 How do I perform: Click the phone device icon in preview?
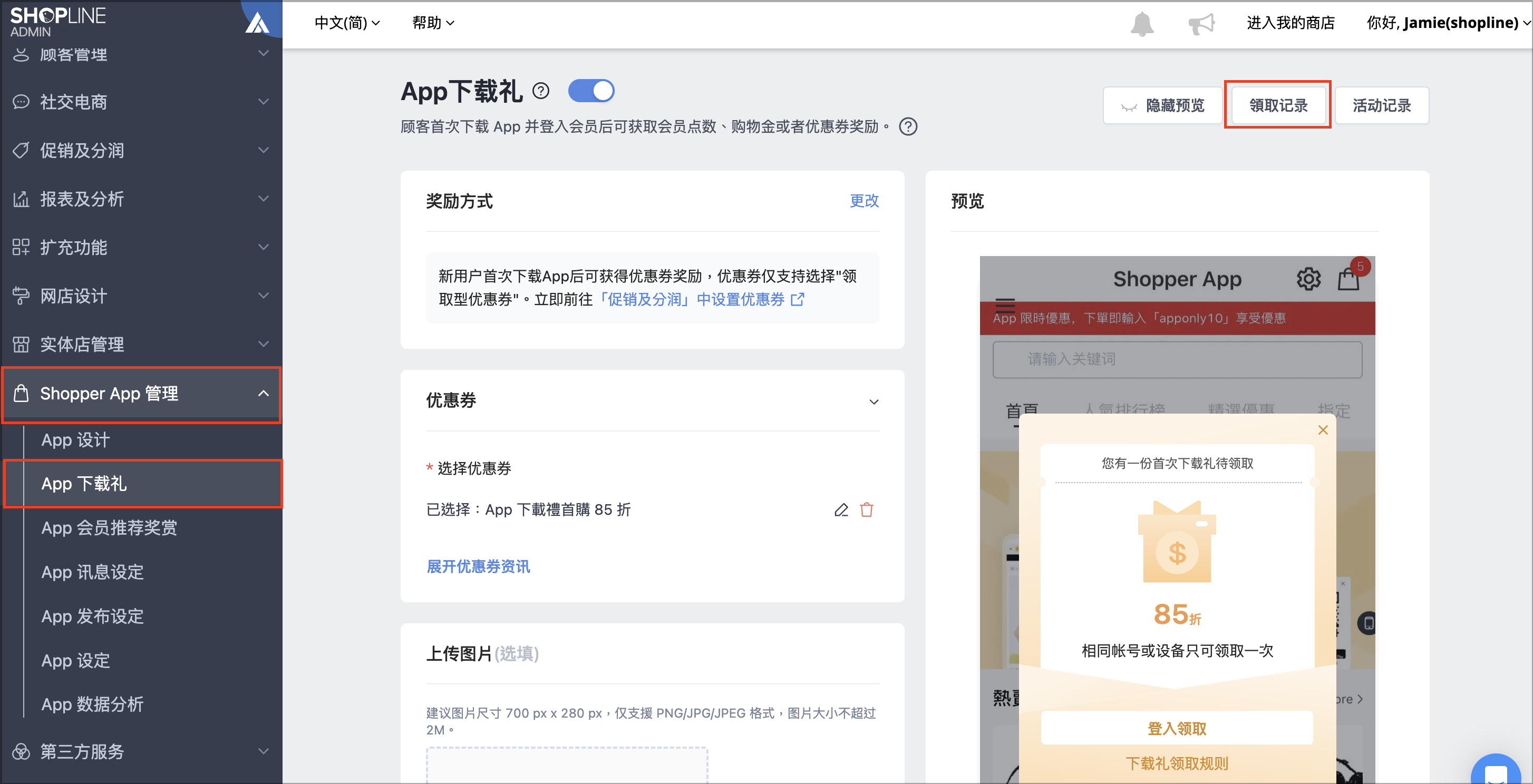[1367, 623]
